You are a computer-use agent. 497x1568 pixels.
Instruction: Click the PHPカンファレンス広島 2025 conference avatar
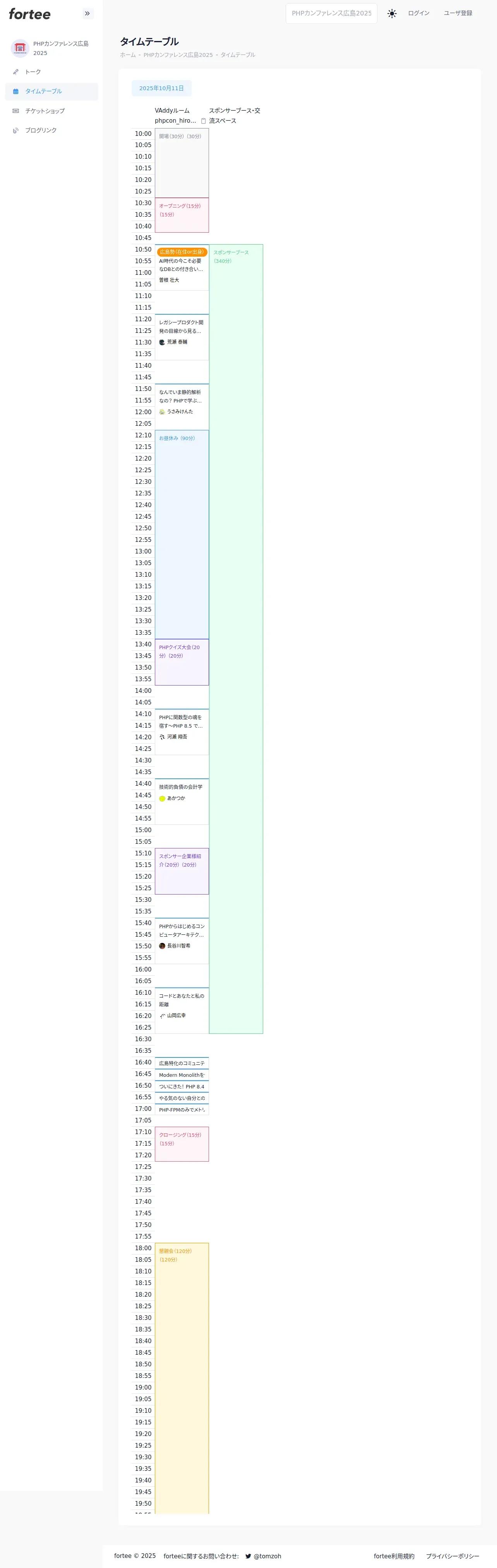(20, 48)
